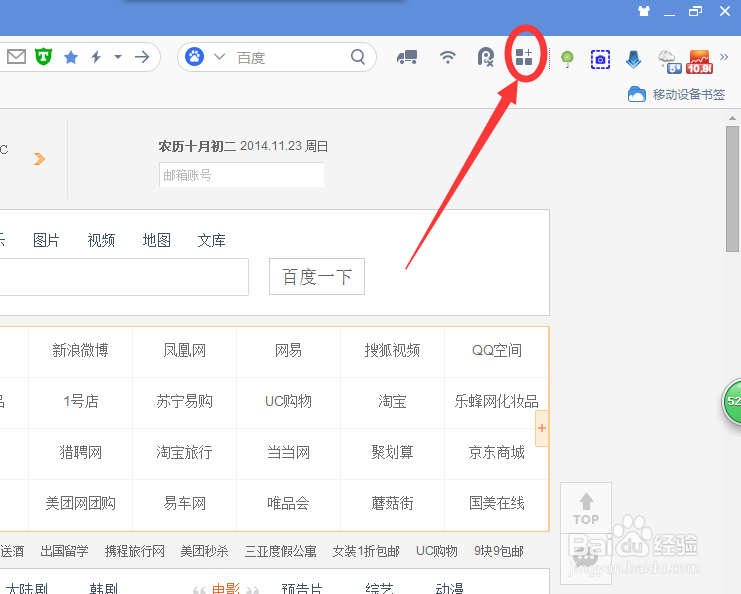741x594 pixels.
Task: Open the 出国留学 link
Action: coord(64,551)
